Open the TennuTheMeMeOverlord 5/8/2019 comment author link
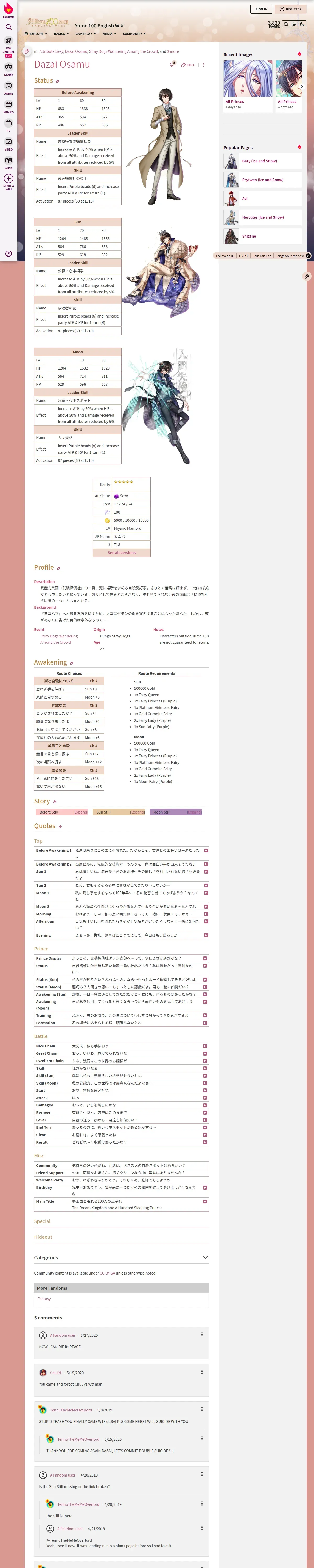The image size is (314, 1568). [x=71, y=1410]
